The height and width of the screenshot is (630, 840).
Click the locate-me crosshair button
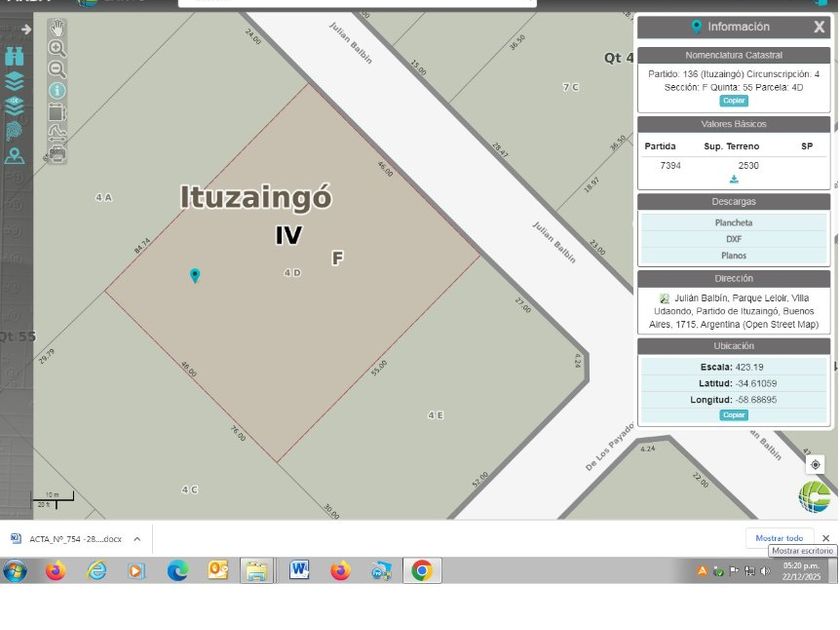(x=815, y=464)
